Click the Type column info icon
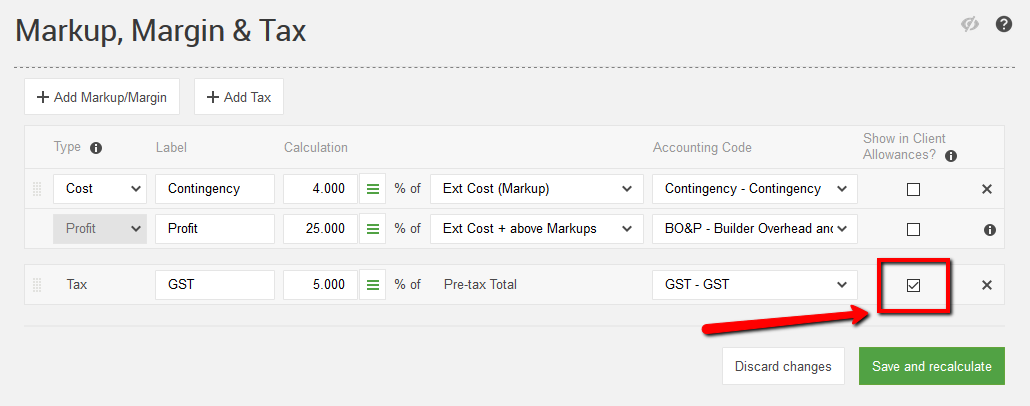This screenshot has height=406, width=1030. click(x=96, y=148)
